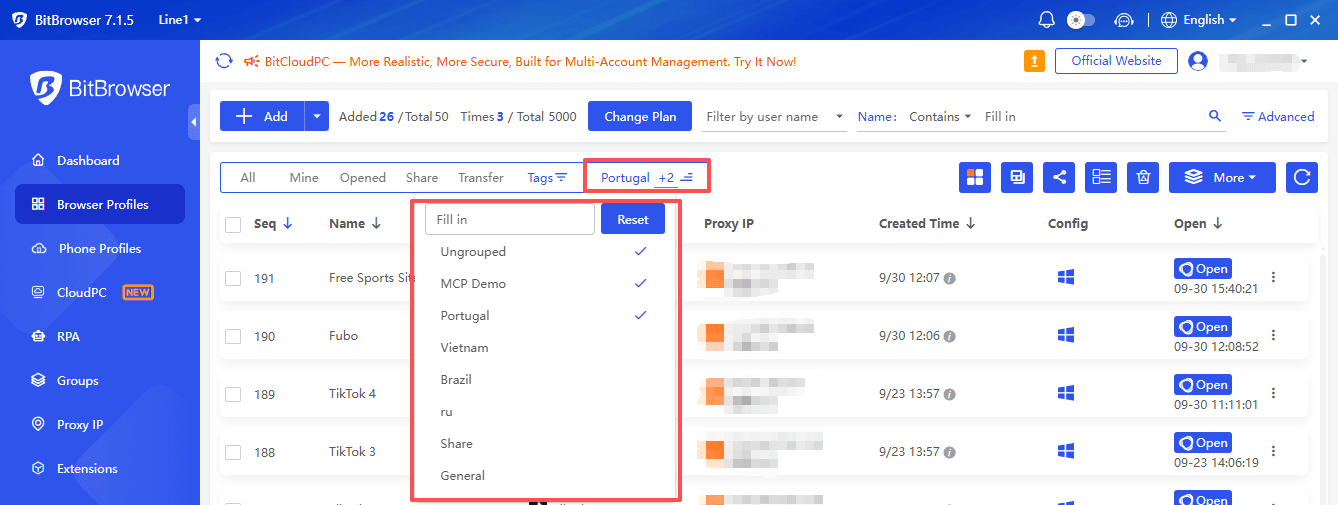This screenshot has height=505, width=1338.
Task: Open Extensions in the sidebar
Action: coord(100,468)
